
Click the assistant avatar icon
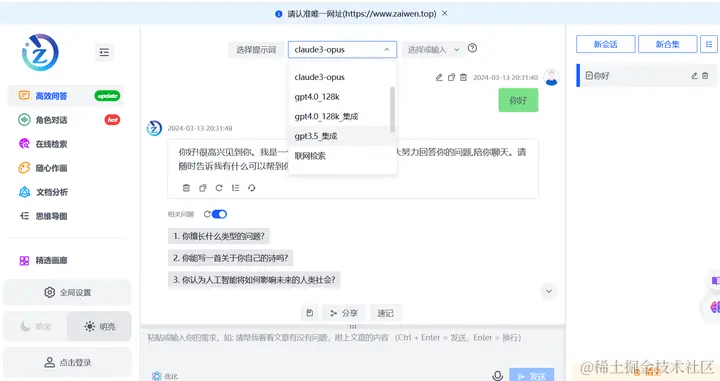(x=154, y=128)
